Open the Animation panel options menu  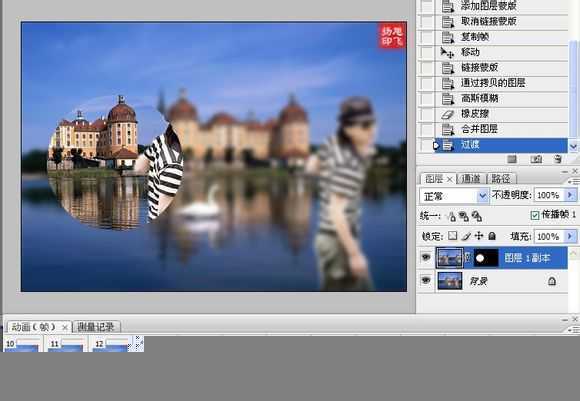point(574,329)
